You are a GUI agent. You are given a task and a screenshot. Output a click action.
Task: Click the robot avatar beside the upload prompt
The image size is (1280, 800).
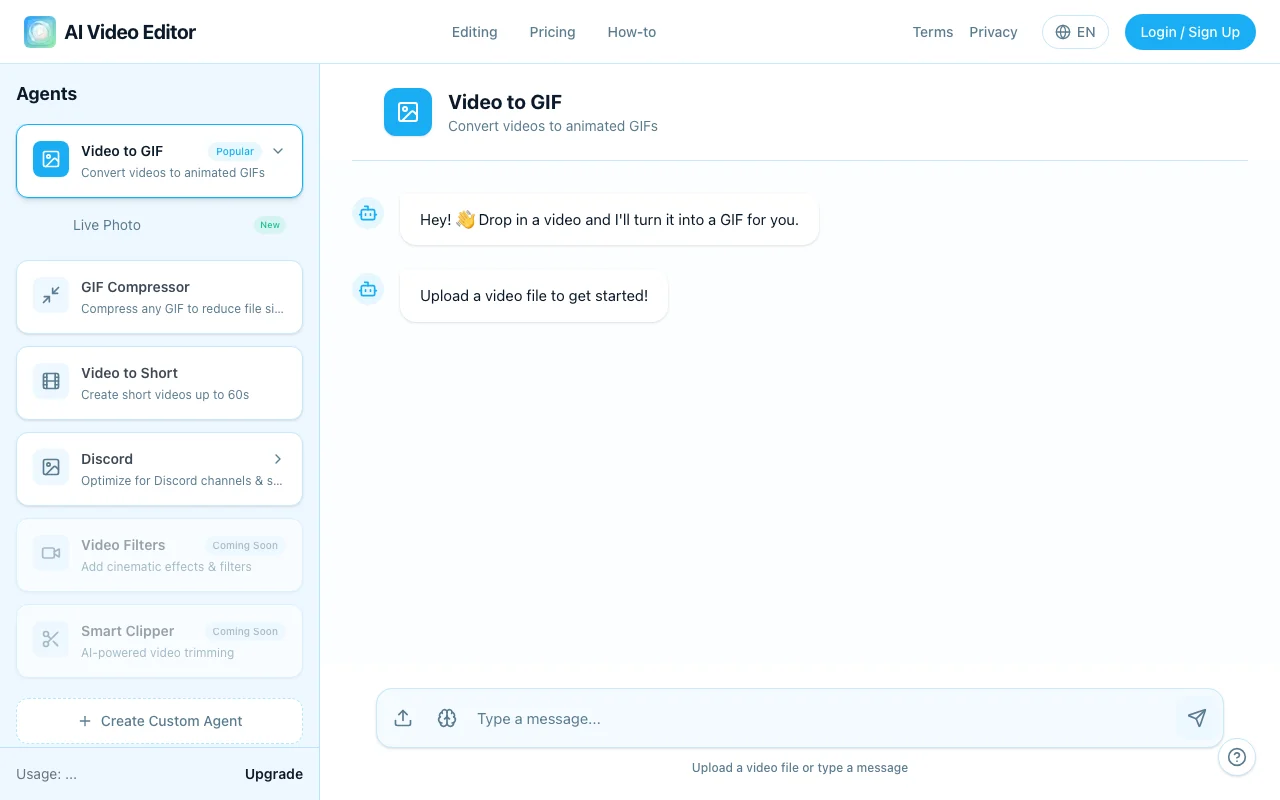tap(368, 289)
